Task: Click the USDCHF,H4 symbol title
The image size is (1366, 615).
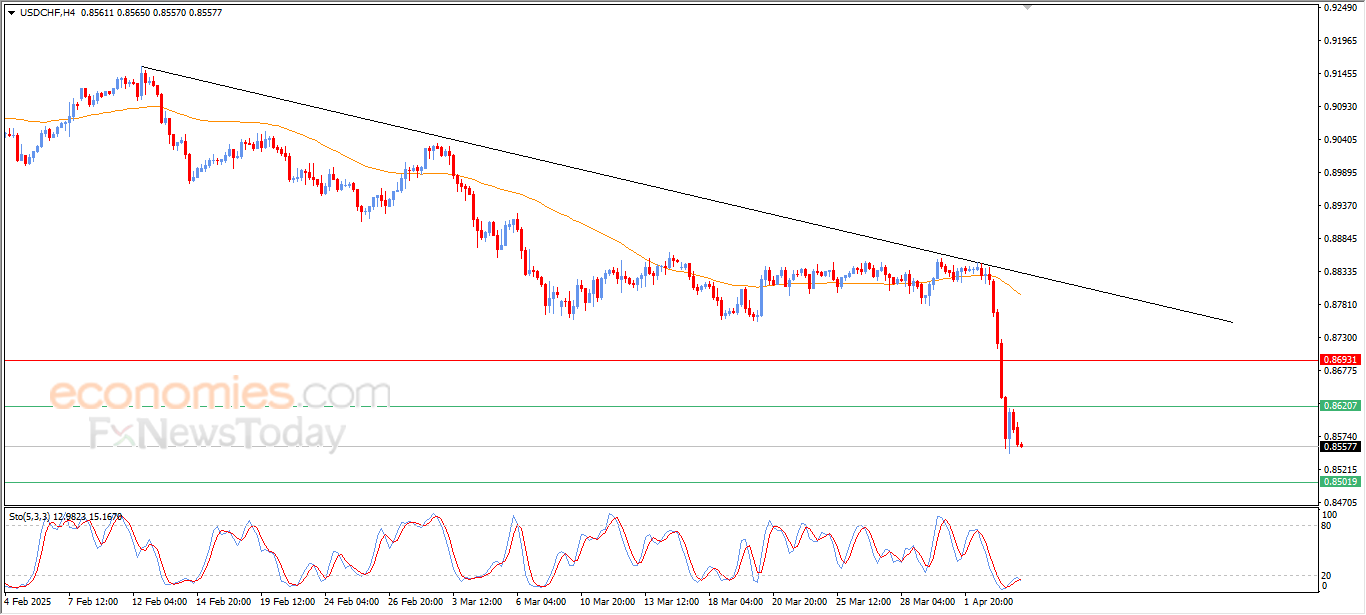Action: [x=46, y=13]
